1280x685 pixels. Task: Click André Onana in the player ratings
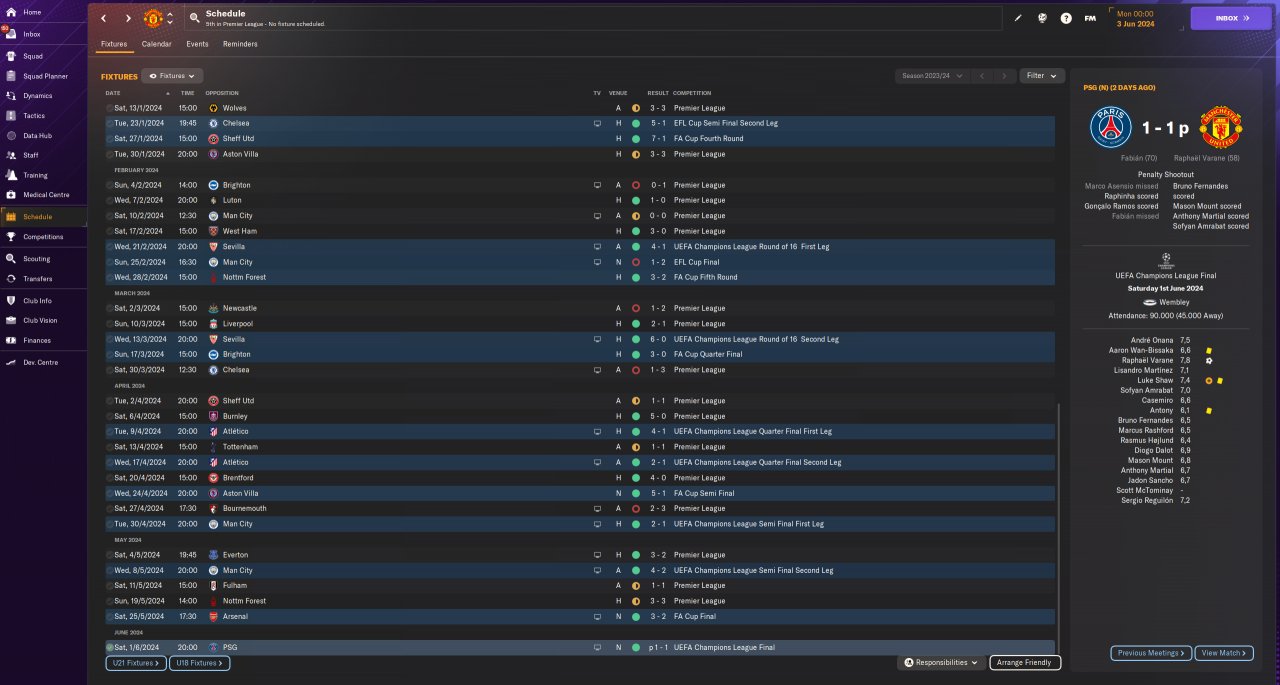pyautogui.click(x=1153, y=340)
